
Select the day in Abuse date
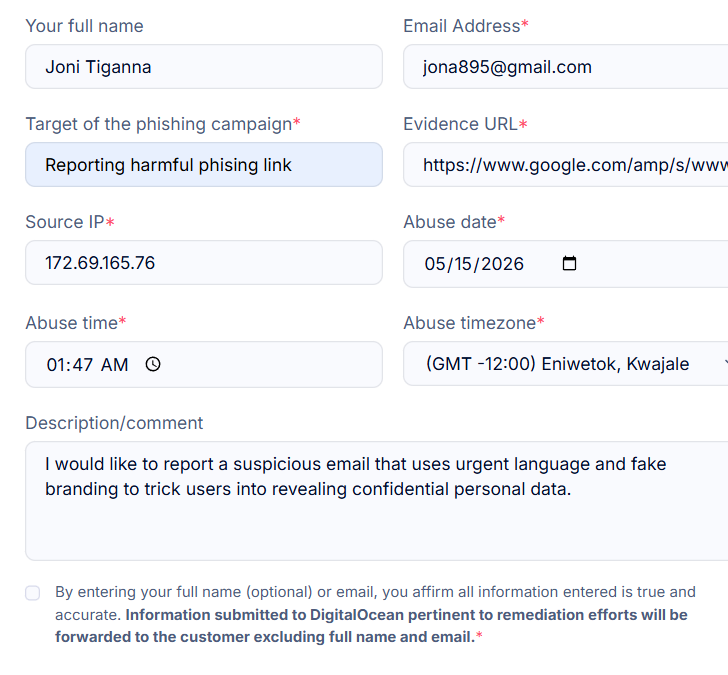463,264
